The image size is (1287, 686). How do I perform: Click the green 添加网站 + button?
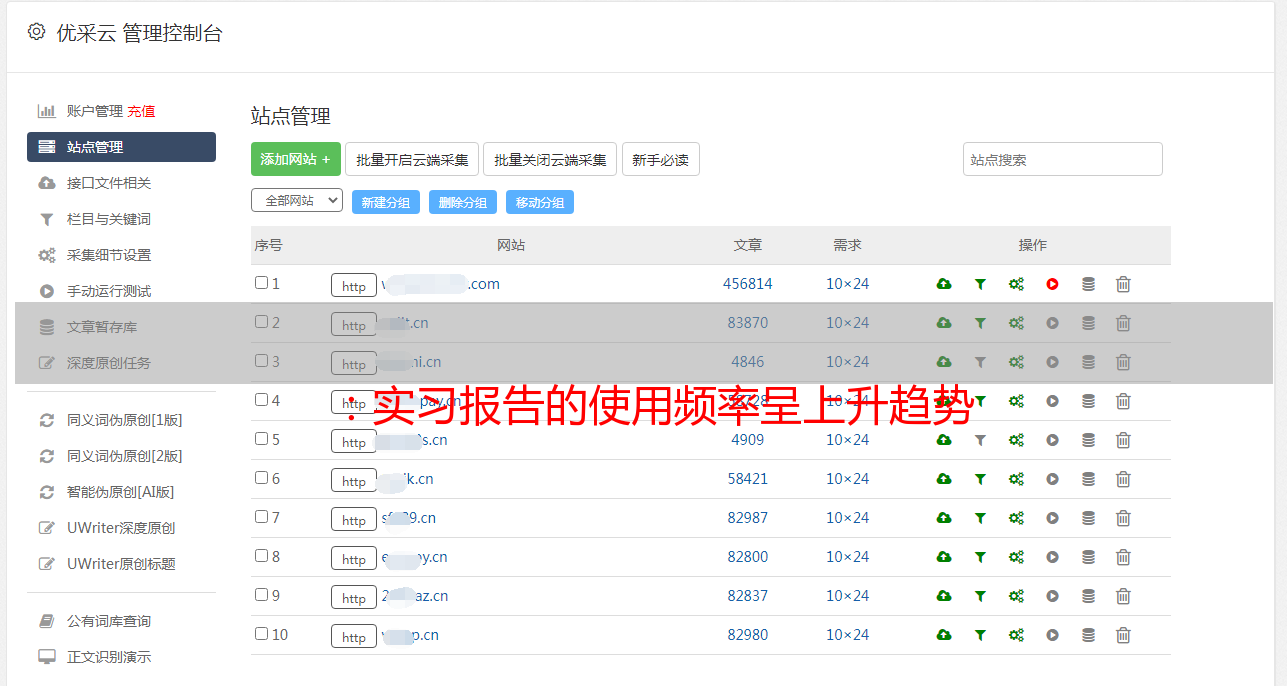(x=296, y=159)
